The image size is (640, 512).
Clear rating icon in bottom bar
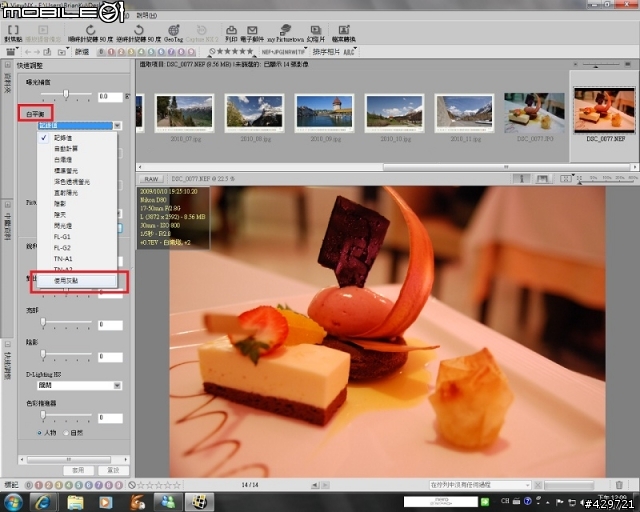tap(131, 485)
